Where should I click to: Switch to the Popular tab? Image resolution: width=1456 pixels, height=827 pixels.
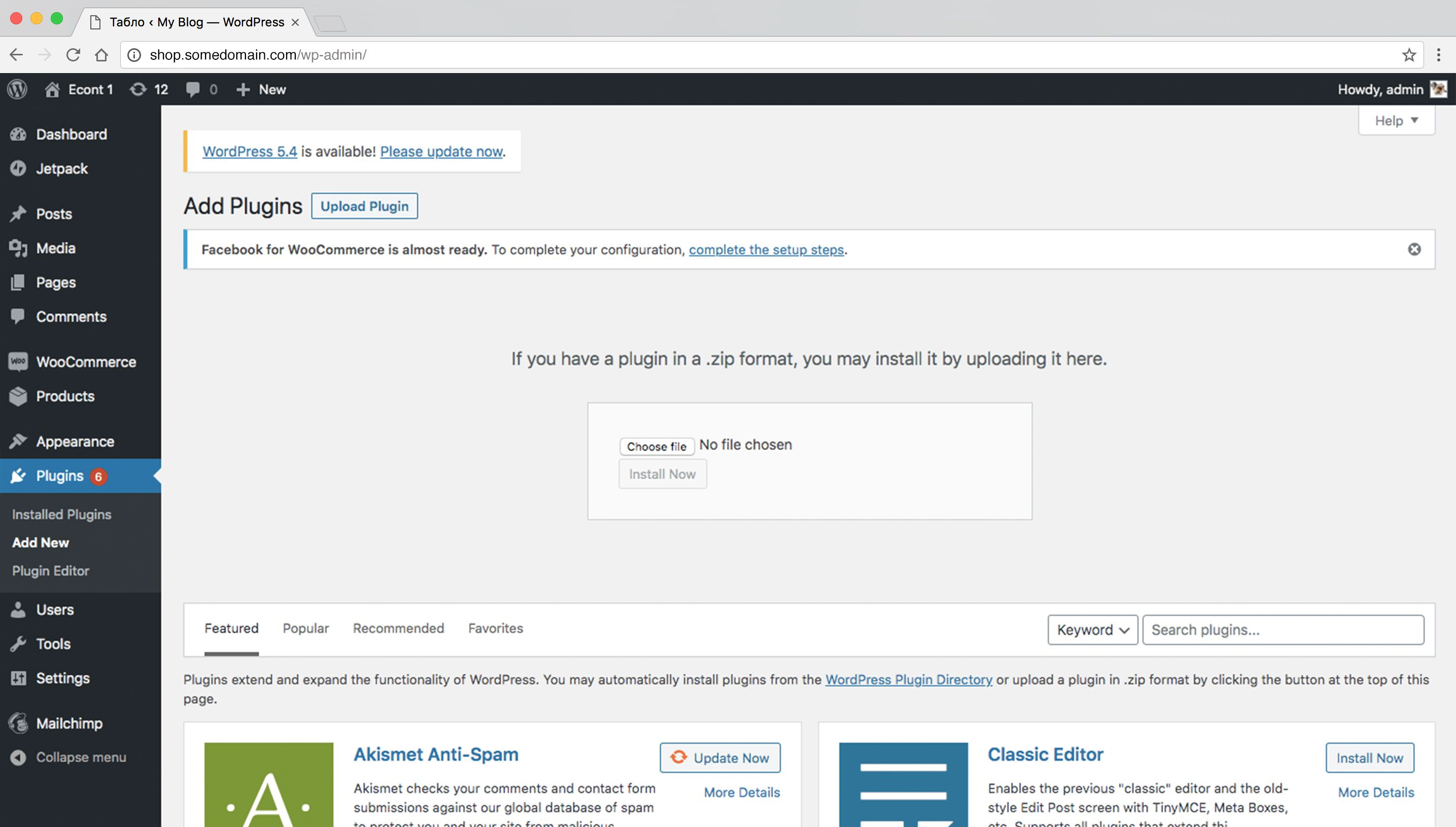point(306,628)
